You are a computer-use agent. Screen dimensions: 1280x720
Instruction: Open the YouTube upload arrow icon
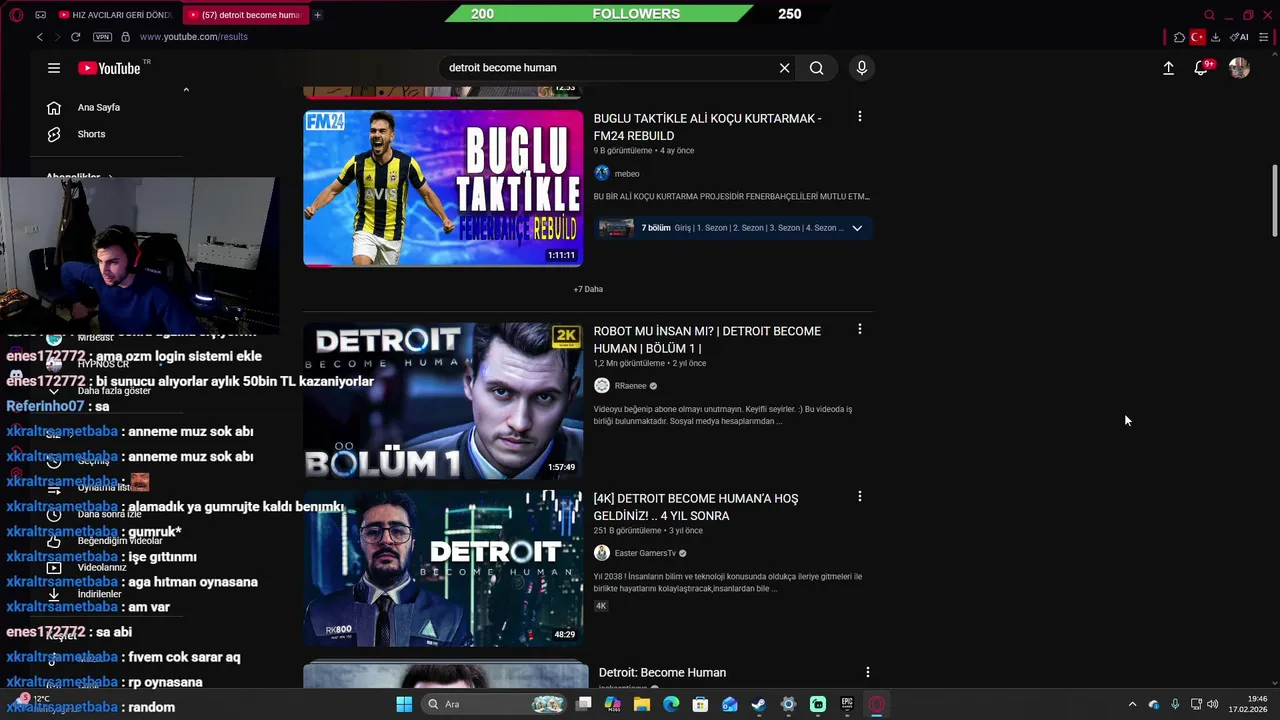coord(1168,68)
